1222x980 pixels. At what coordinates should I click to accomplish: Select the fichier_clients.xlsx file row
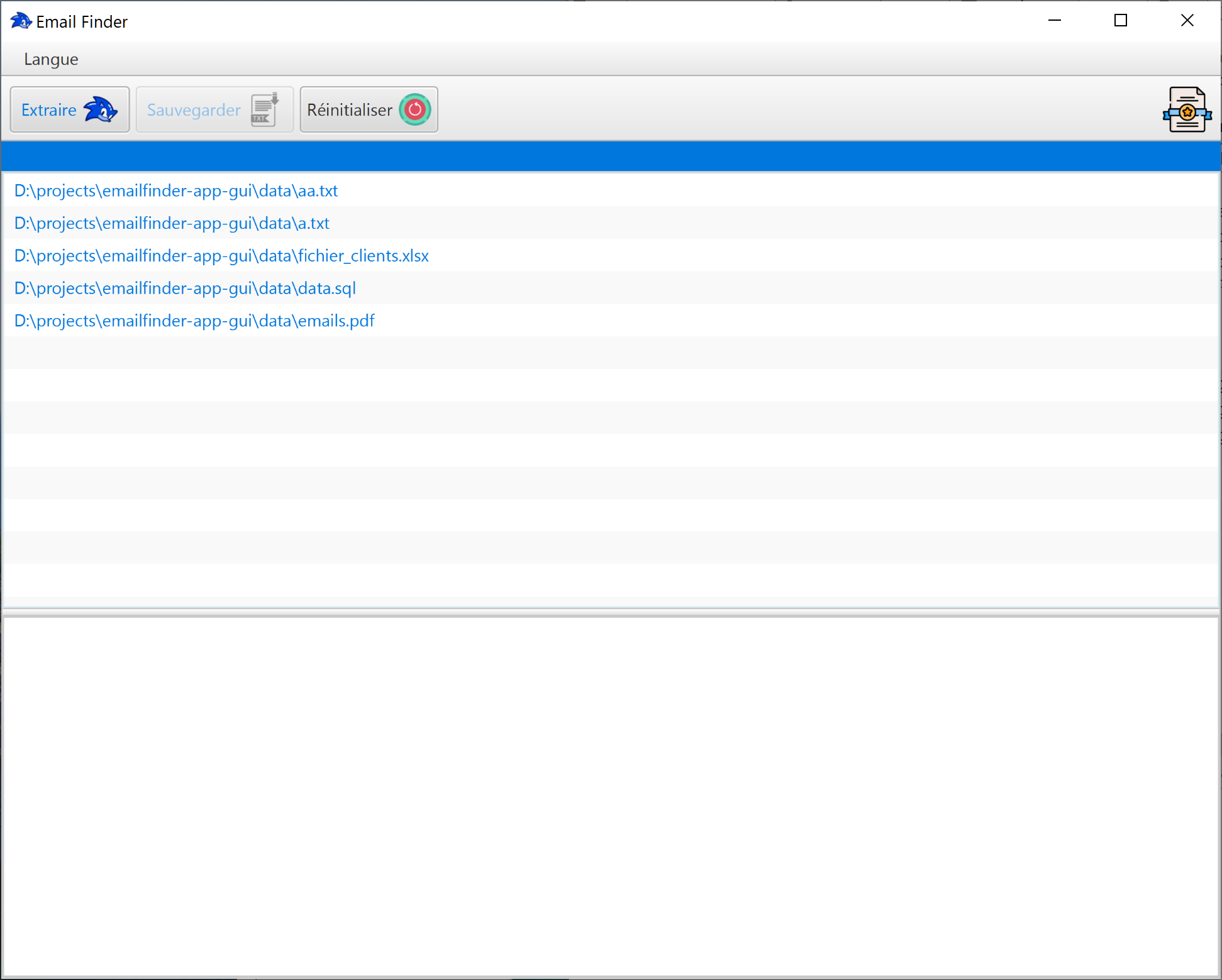pyautogui.click(x=610, y=256)
